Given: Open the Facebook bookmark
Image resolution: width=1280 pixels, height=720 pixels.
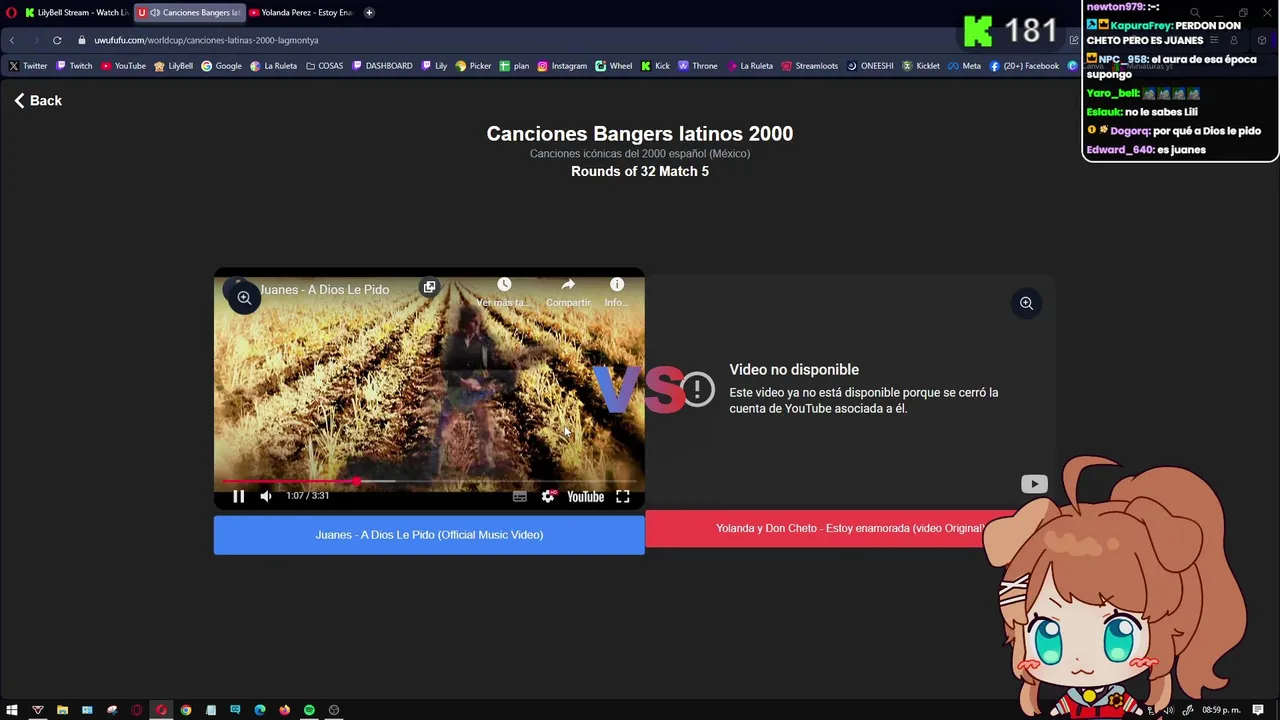Looking at the screenshot, I should click(1024, 66).
